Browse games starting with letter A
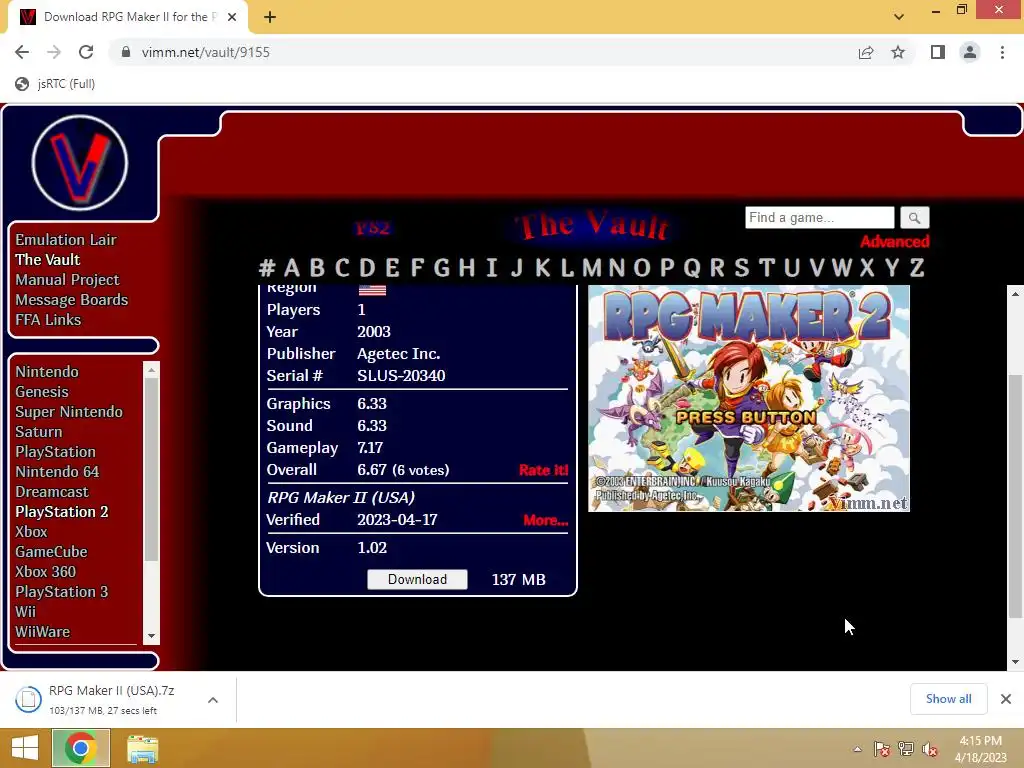 click(x=292, y=268)
